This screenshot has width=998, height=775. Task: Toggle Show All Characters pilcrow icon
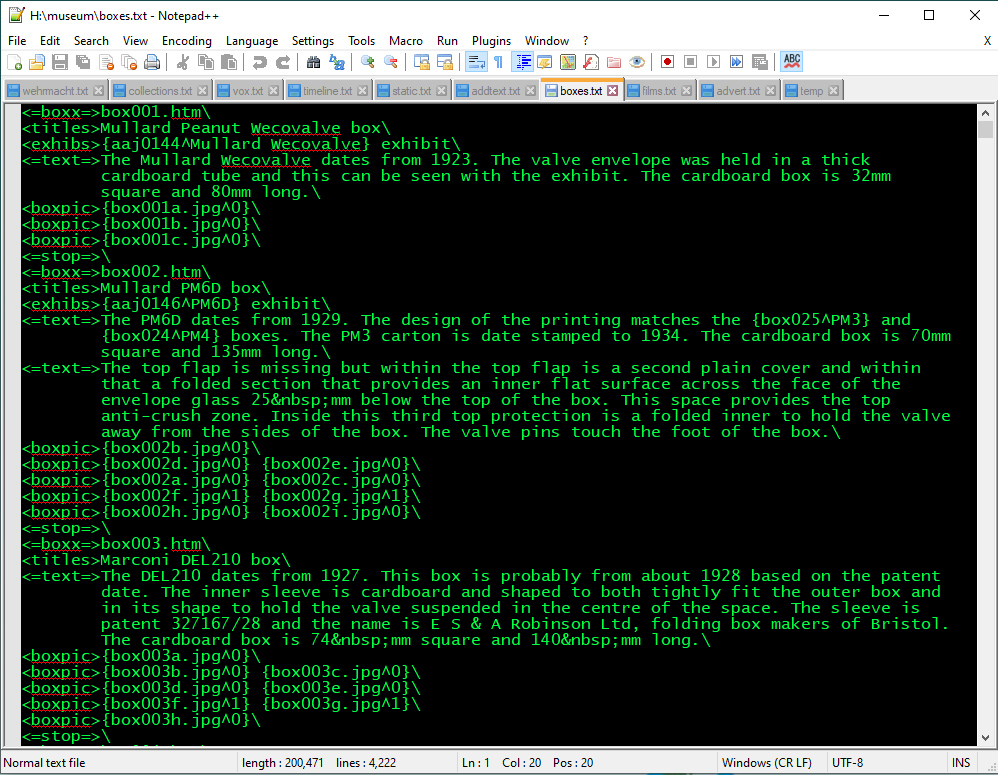pos(498,62)
